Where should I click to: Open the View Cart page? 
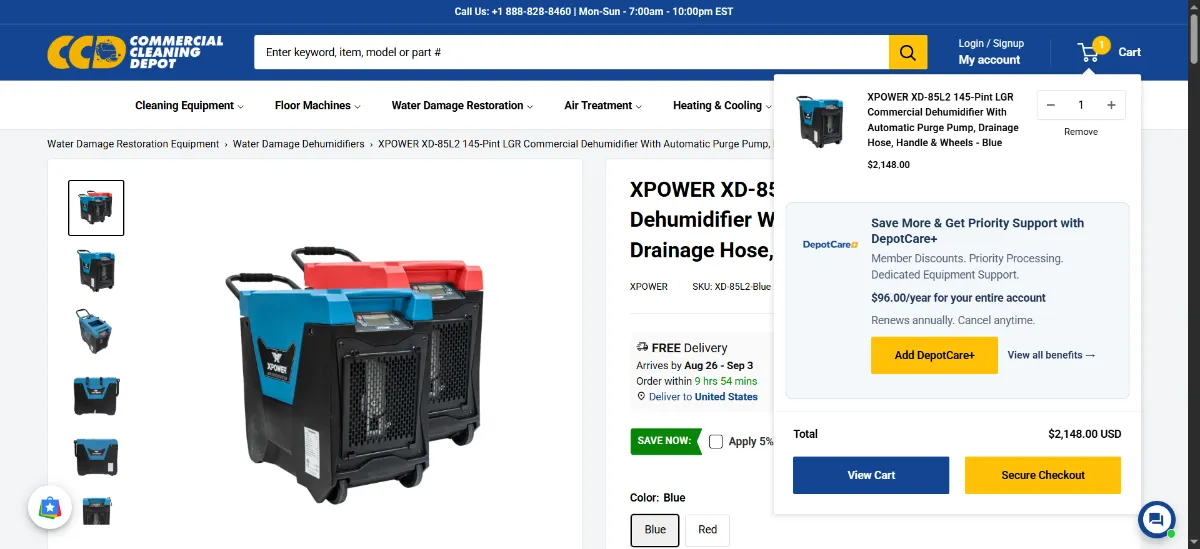871,475
